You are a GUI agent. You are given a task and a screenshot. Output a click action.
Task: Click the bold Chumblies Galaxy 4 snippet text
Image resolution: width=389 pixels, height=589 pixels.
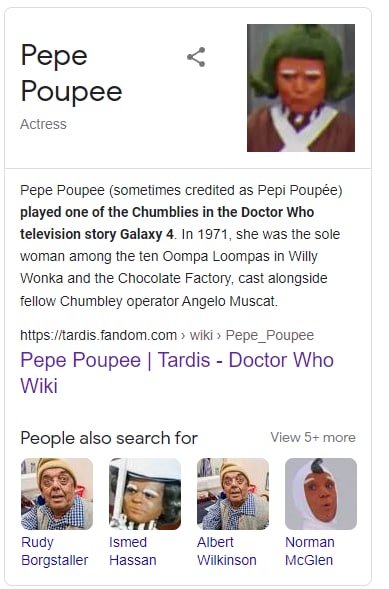(x=167, y=223)
